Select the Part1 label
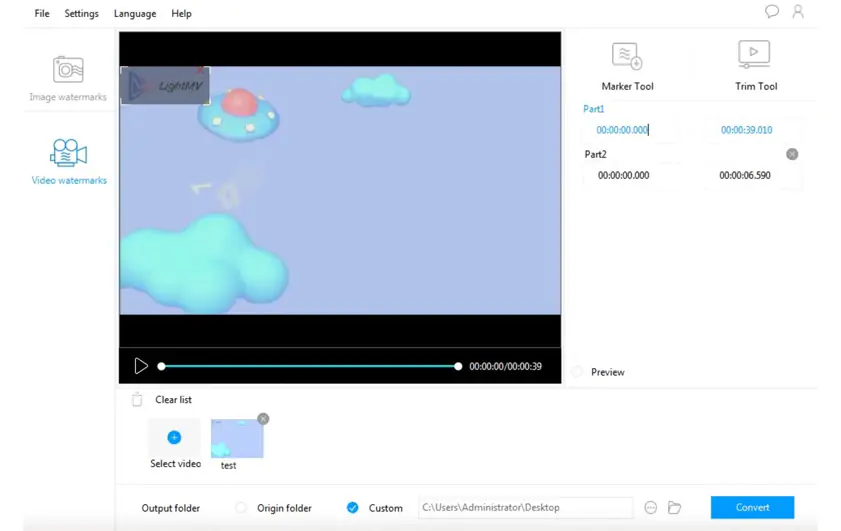The height and width of the screenshot is (531, 841). (x=593, y=109)
